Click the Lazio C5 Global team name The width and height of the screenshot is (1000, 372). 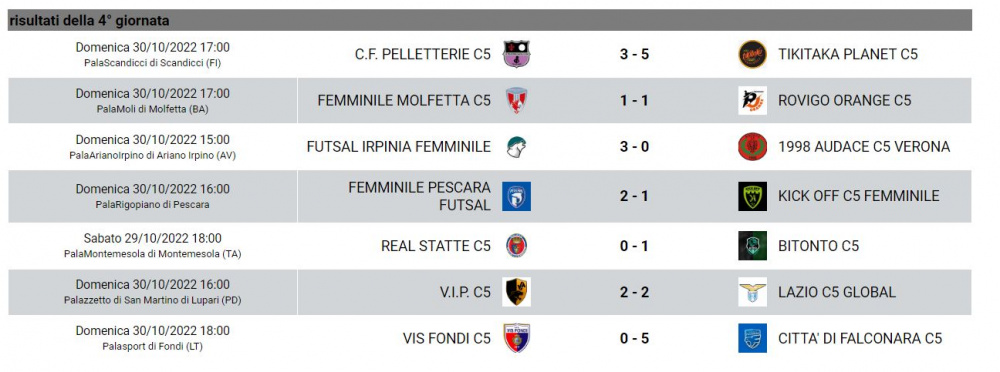pos(837,292)
